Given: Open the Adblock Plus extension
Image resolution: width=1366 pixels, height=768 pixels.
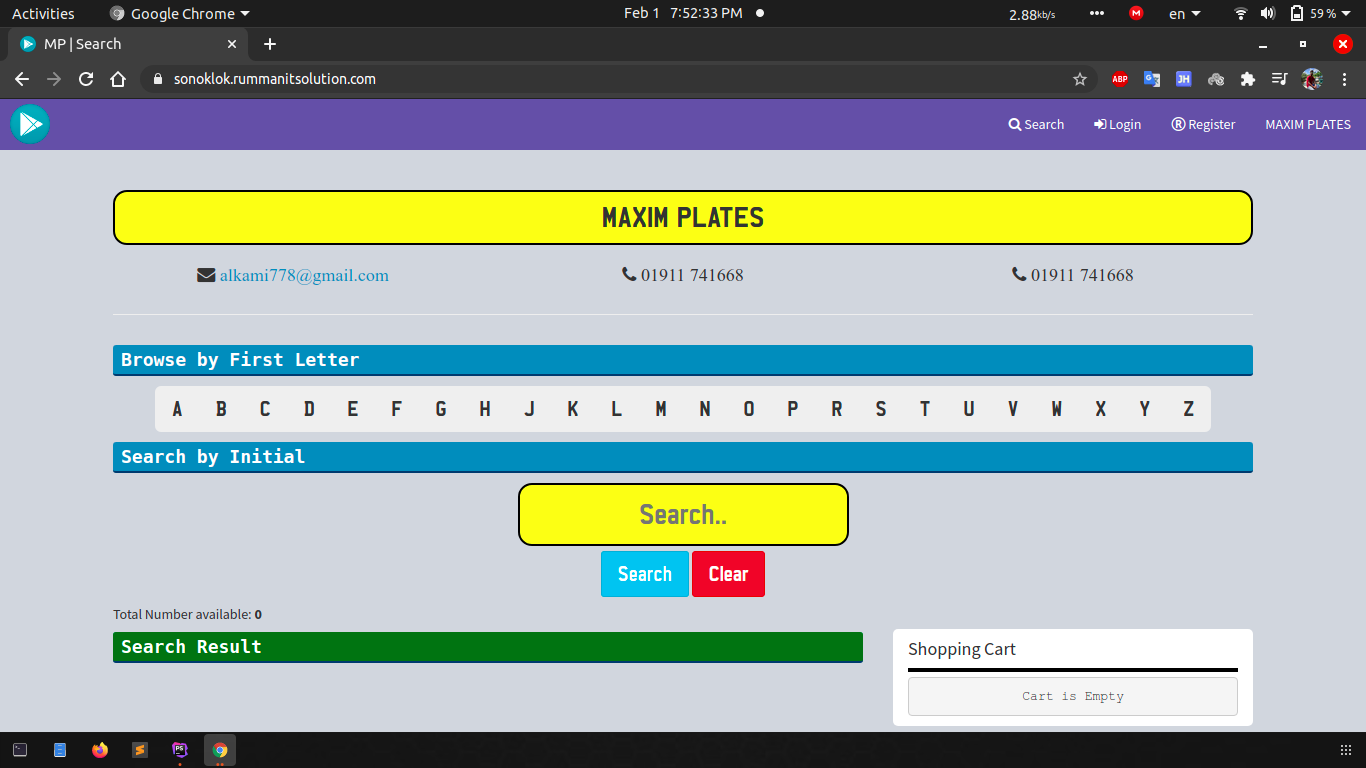Looking at the screenshot, I should (1120, 79).
